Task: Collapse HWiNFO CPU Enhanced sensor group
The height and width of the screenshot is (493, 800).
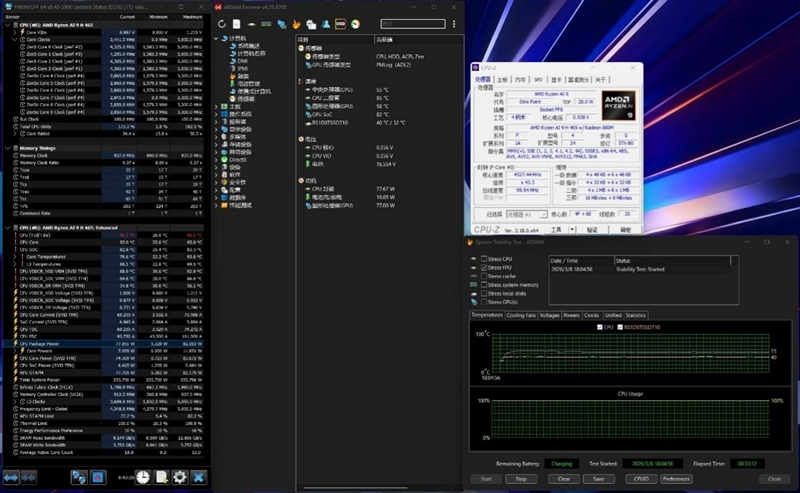Action: [x=8, y=228]
